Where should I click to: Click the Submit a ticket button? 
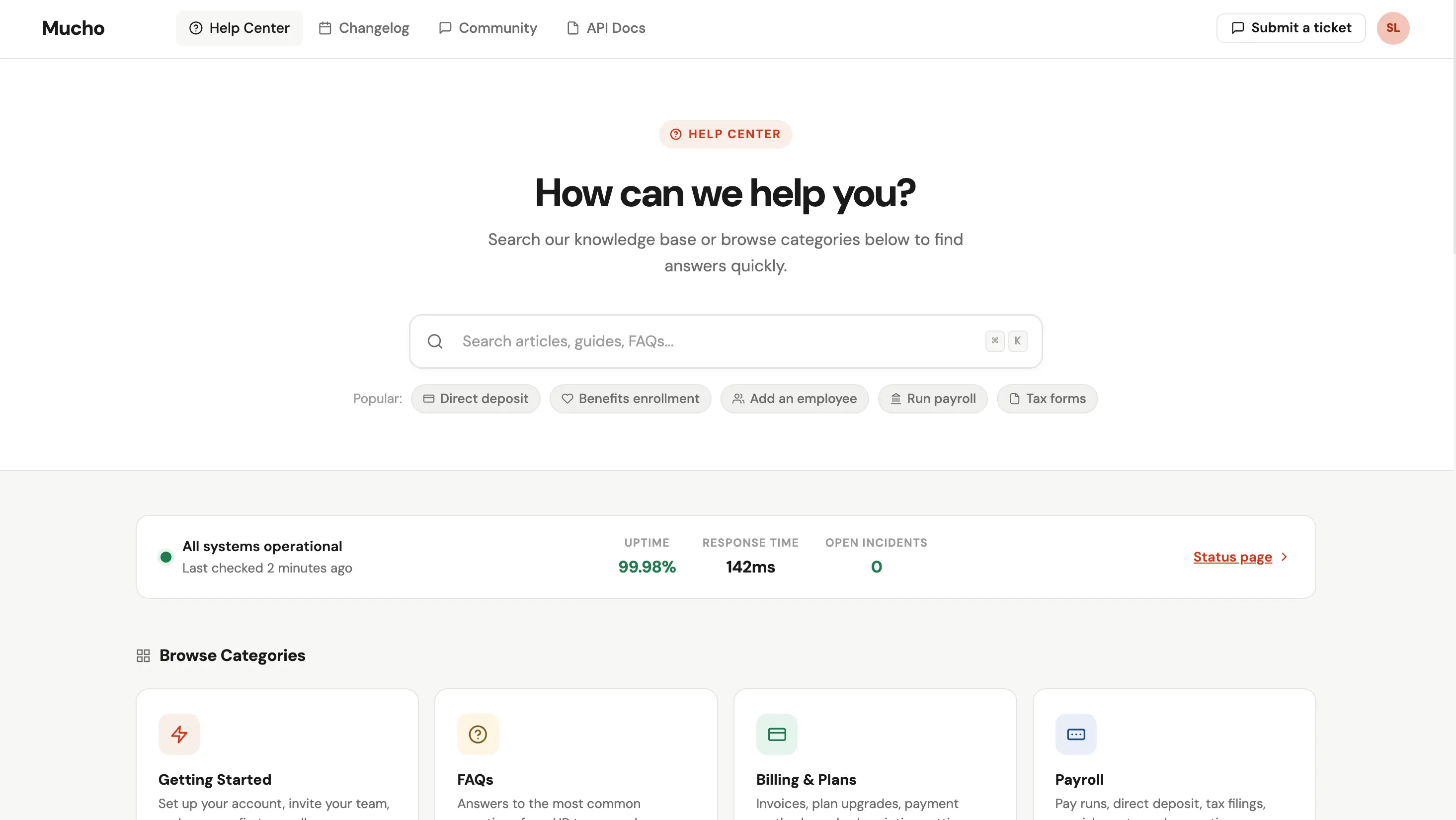tap(1291, 28)
